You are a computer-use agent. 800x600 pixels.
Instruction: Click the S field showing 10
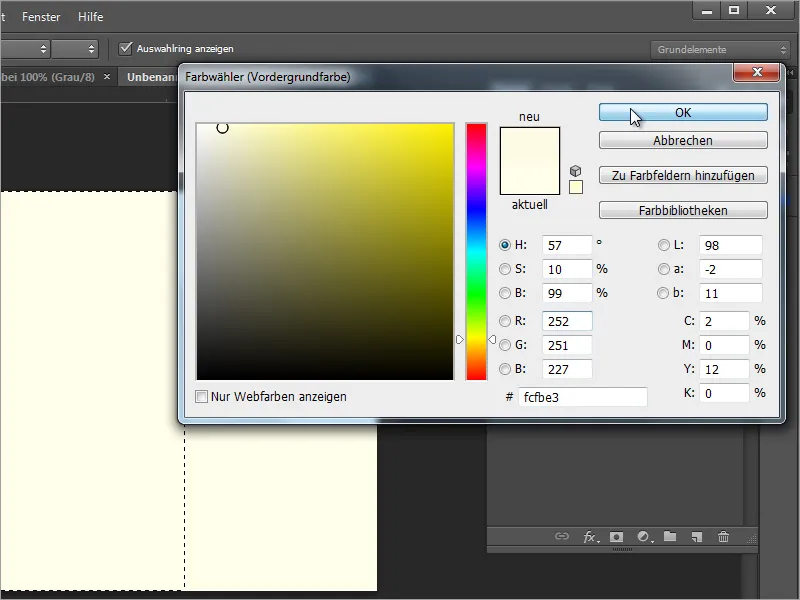coord(567,269)
